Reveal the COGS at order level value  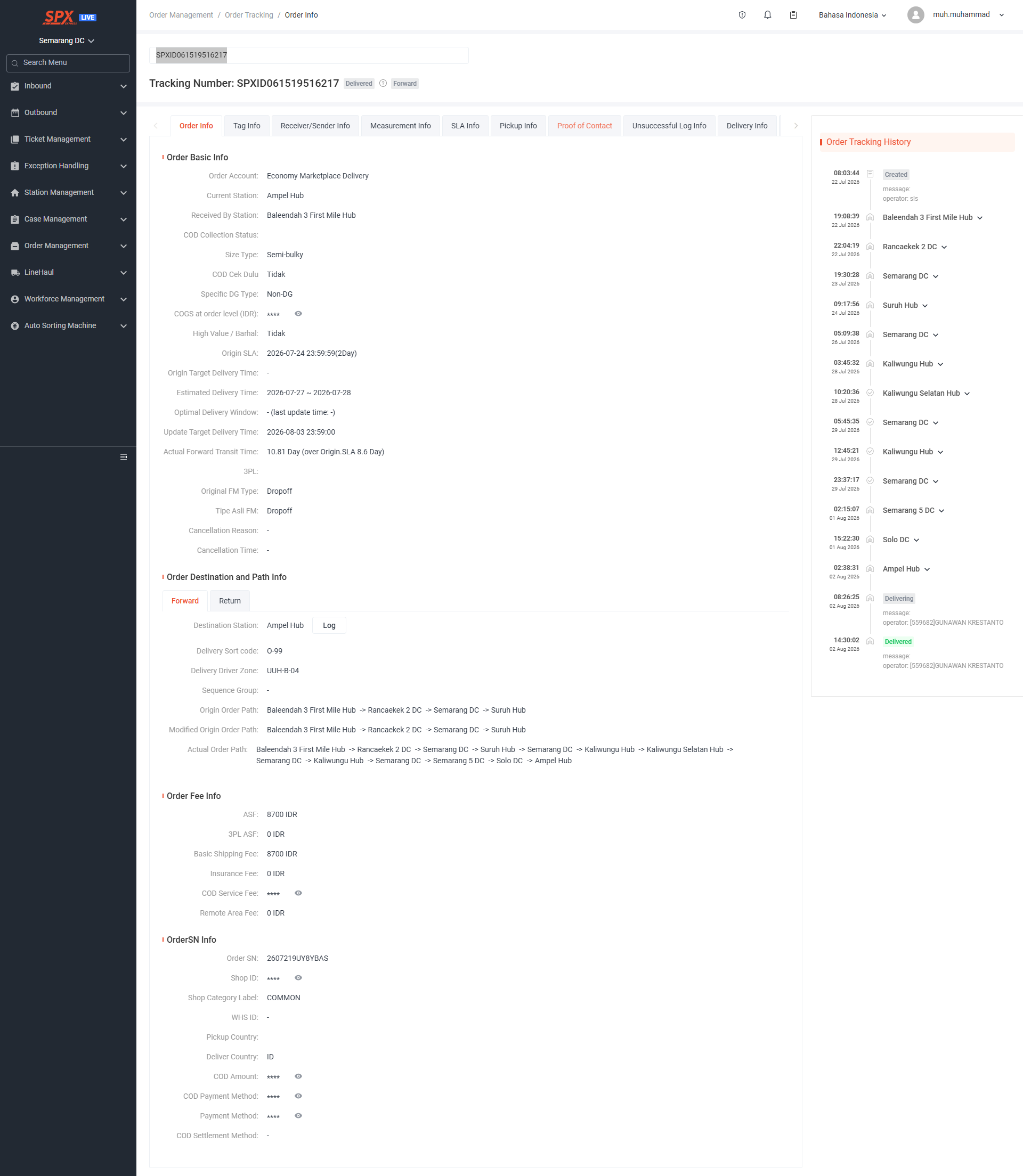coord(298,314)
